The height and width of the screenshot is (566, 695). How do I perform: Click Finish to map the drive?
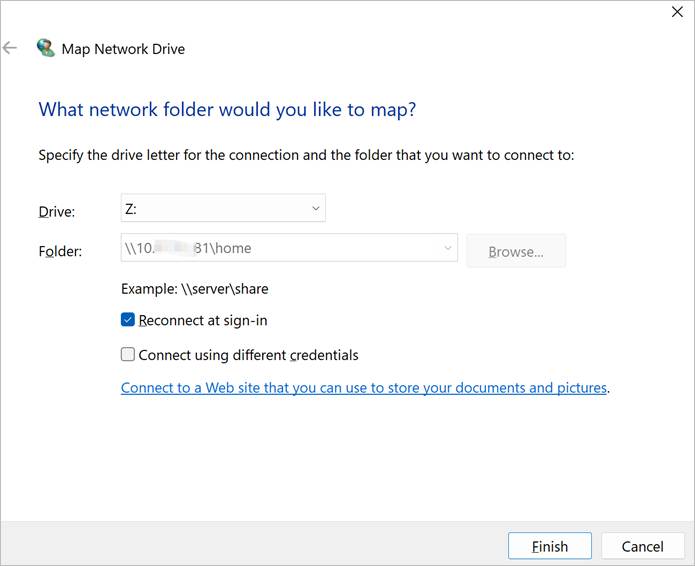coord(549,546)
